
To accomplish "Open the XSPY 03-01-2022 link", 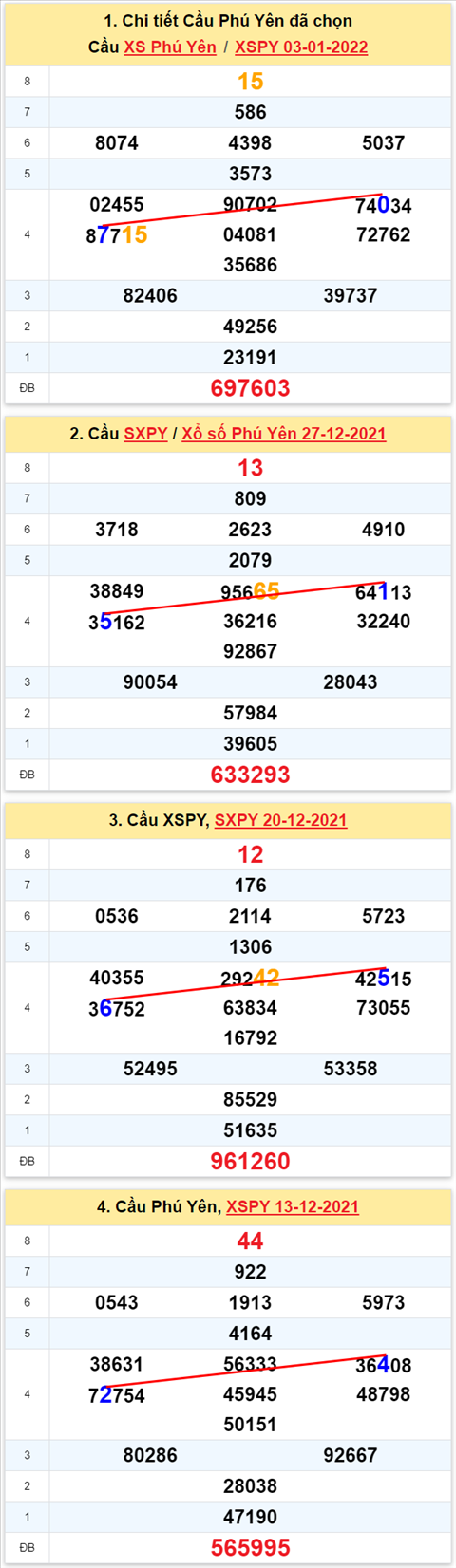I will click(x=301, y=47).
